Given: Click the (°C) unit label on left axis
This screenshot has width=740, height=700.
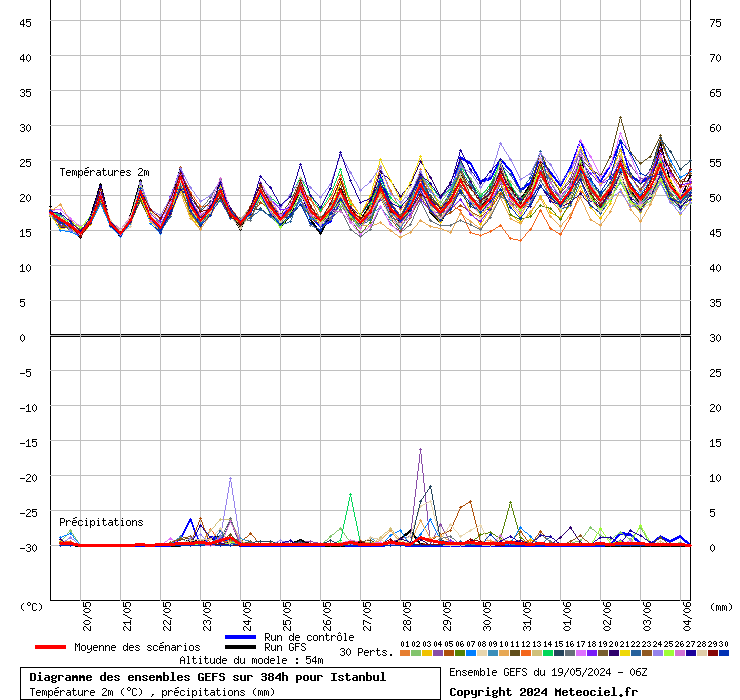Looking at the screenshot, I should click(x=31, y=606).
